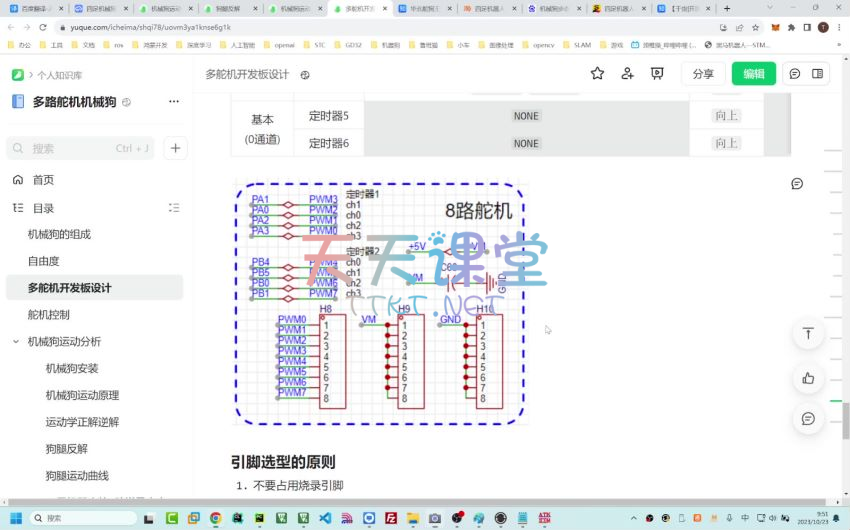Click the plus button beside search box
This screenshot has width=850, height=530.
coord(175,149)
